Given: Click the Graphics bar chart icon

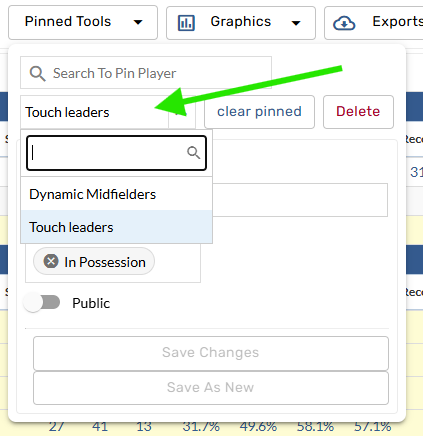Looking at the screenshot, I should (x=186, y=23).
